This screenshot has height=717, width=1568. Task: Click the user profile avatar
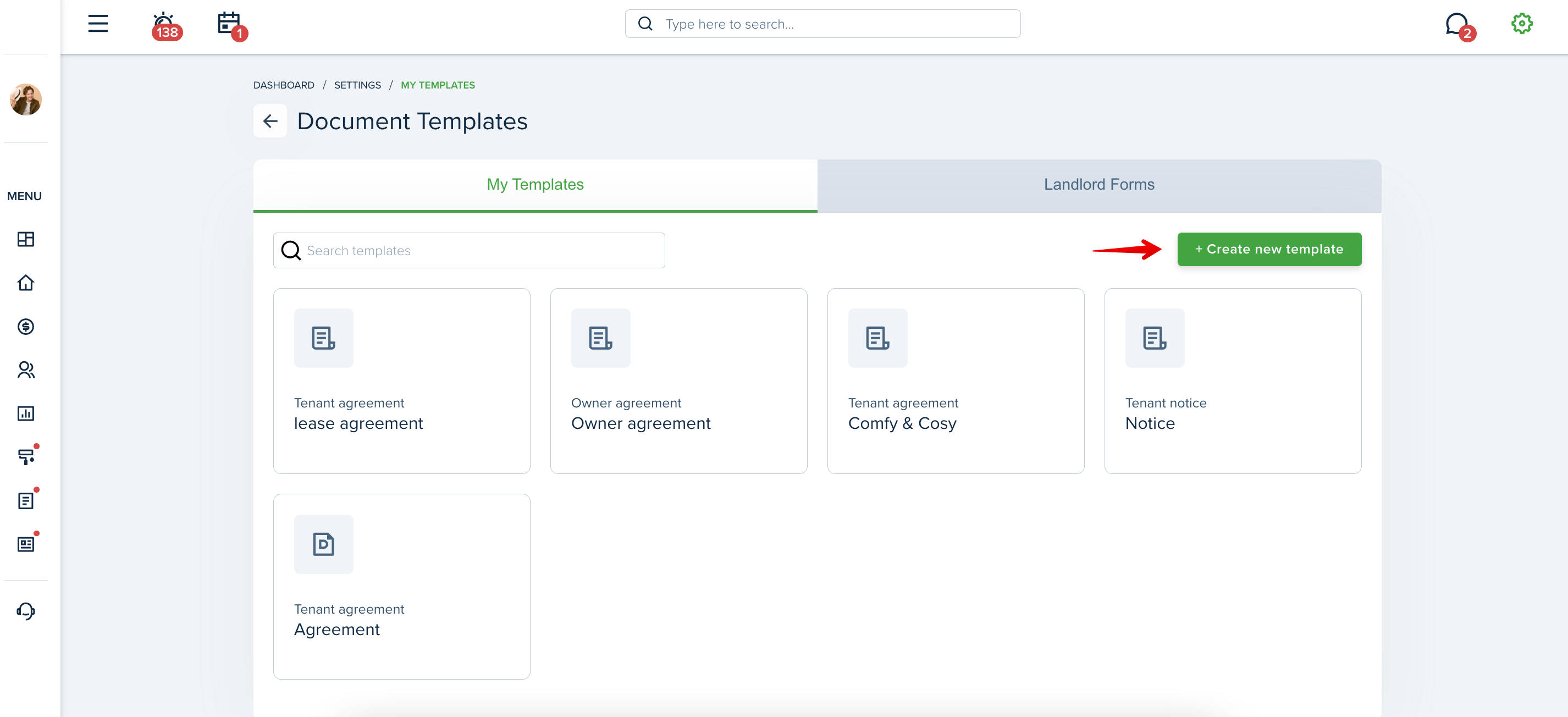[25, 99]
